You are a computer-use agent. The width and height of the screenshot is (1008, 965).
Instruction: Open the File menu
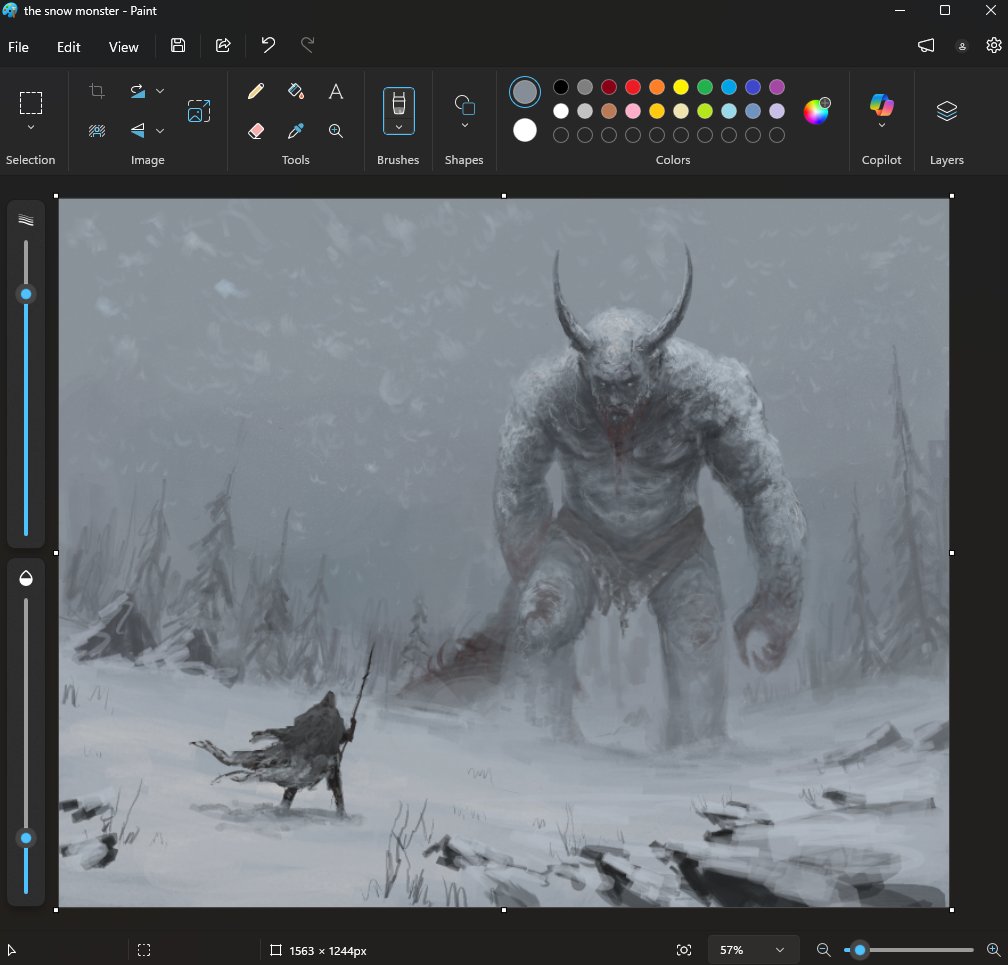pos(18,47)
